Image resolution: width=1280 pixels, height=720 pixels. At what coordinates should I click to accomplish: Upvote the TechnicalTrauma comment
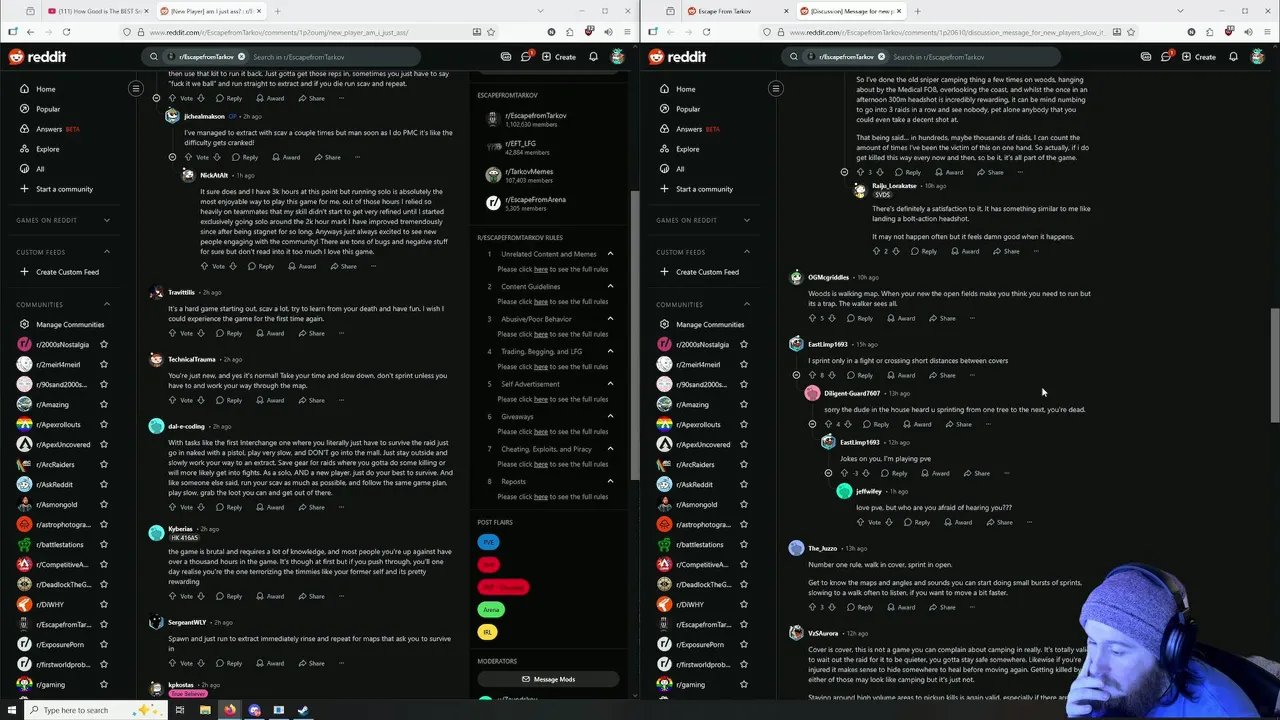click(173, 400)
